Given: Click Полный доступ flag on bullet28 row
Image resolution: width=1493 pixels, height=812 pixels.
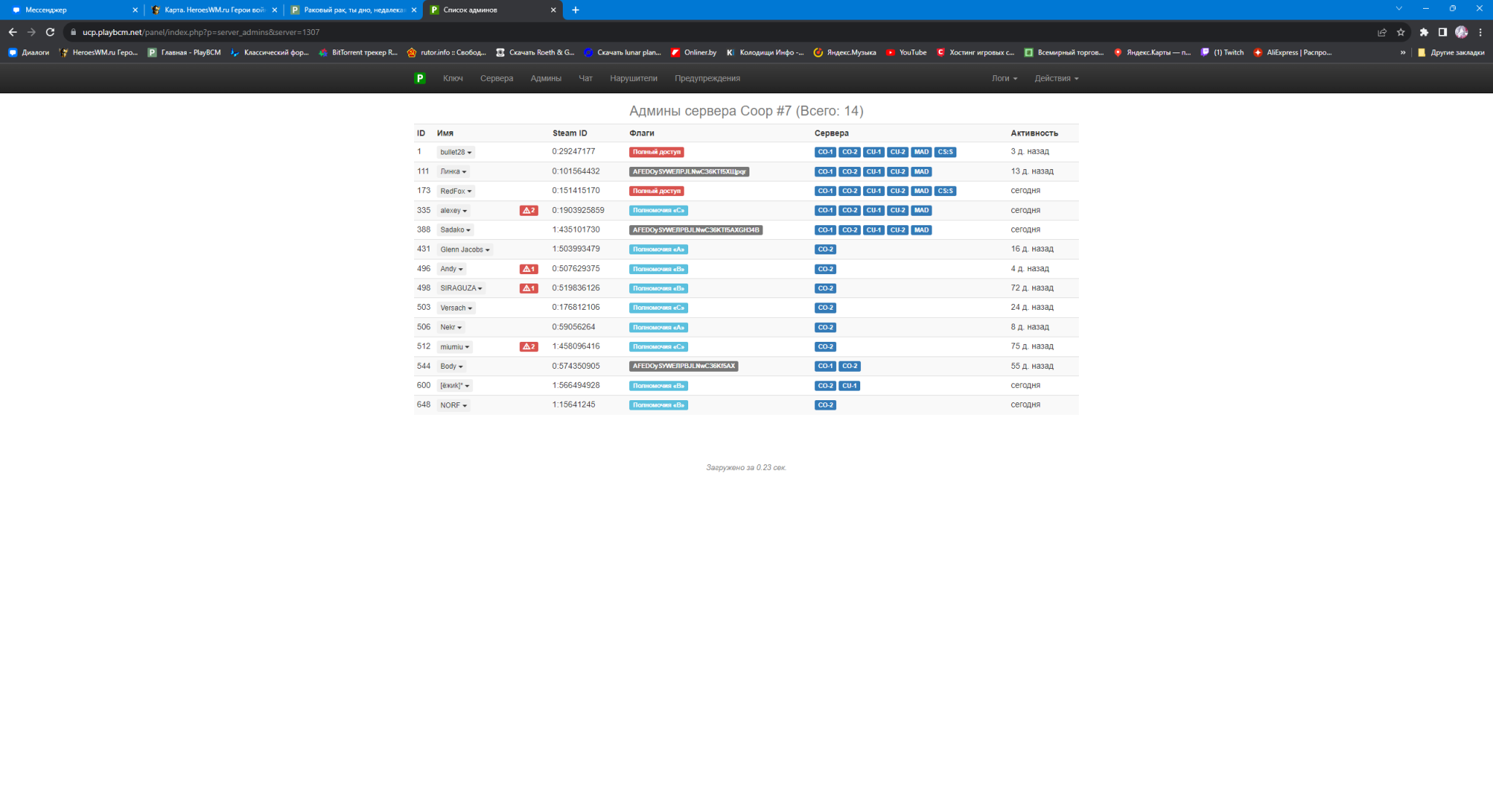Looking at the screenshot, I should point(656,152).
